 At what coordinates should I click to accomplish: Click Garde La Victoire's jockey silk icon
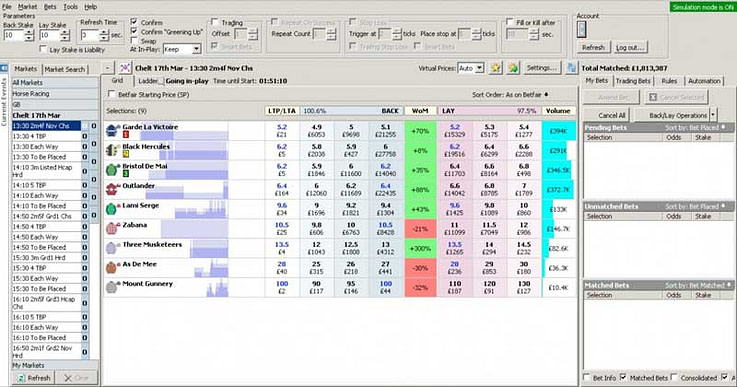coord(112,130)
